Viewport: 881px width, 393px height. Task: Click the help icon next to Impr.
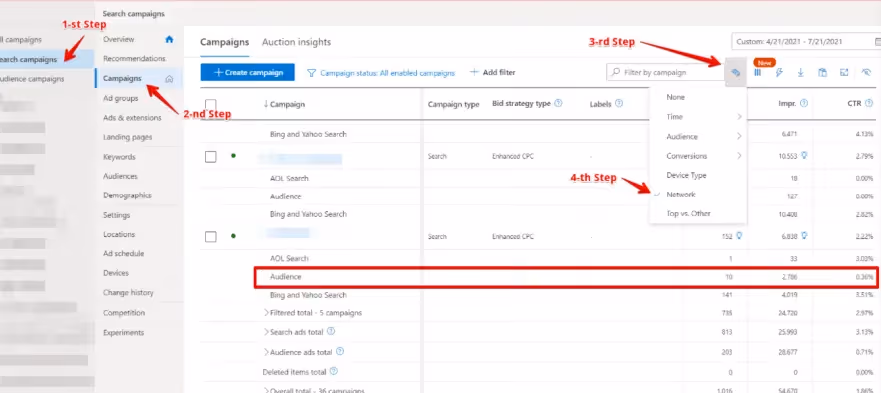coord(804,103)
